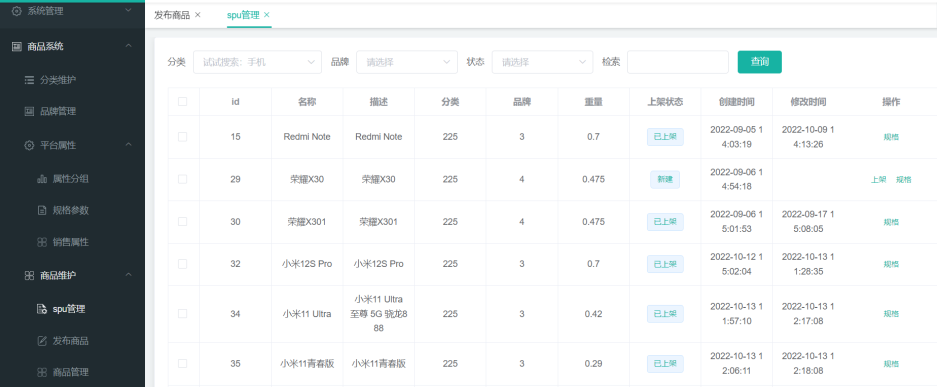Check the row for id 30 荣耀X301
The image size is (937, 387).
click(182, 222)
